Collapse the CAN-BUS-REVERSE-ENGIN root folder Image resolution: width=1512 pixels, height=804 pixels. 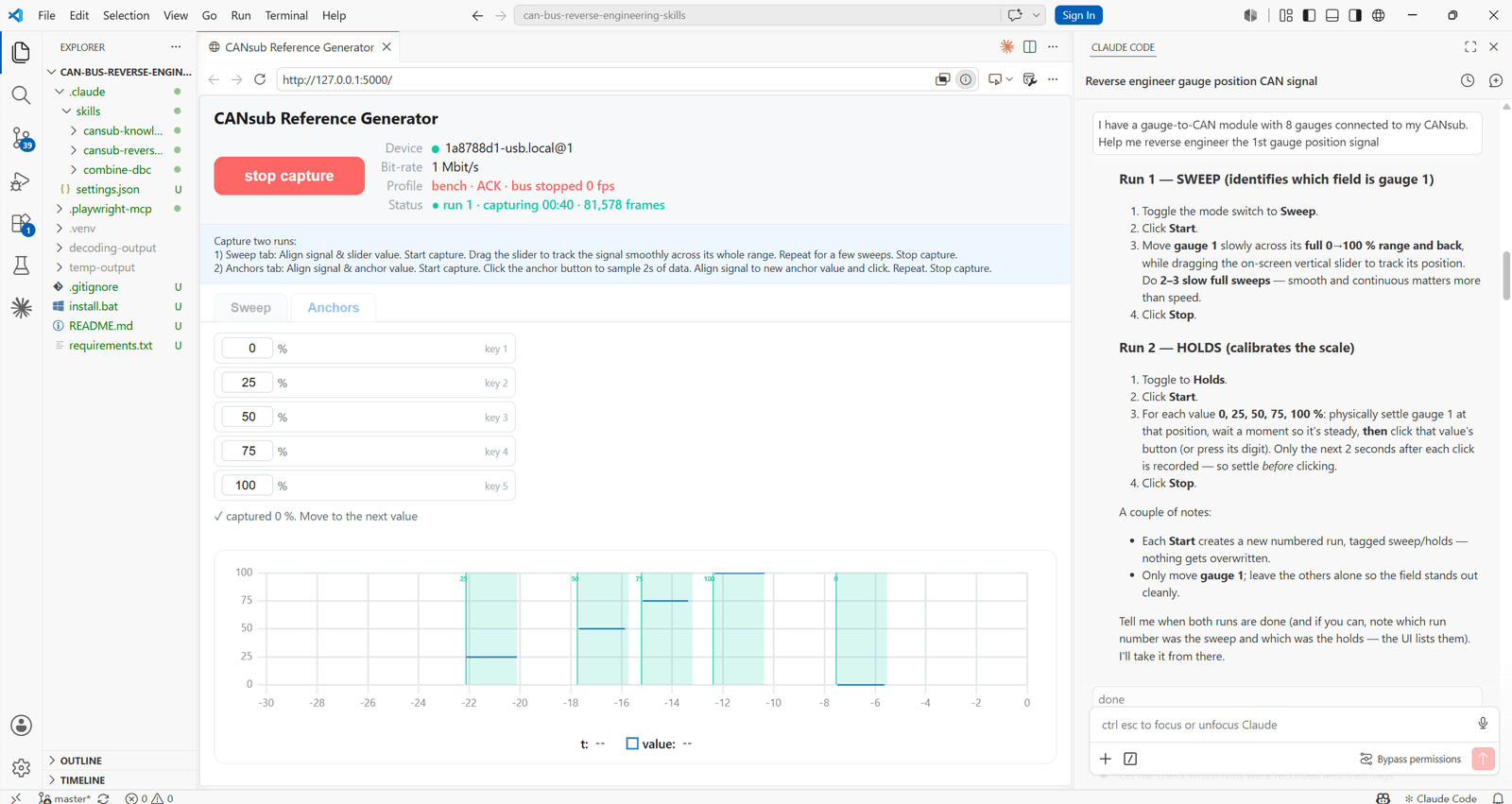120,72
